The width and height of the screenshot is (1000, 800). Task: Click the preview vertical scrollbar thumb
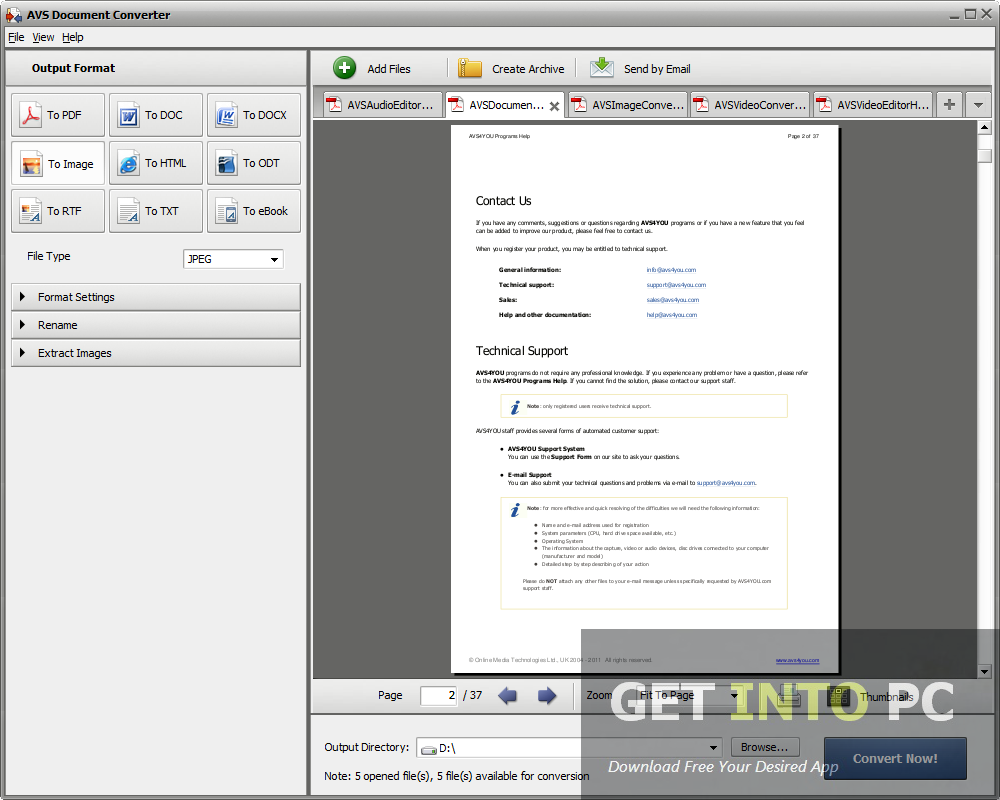[x=985, y=156]
